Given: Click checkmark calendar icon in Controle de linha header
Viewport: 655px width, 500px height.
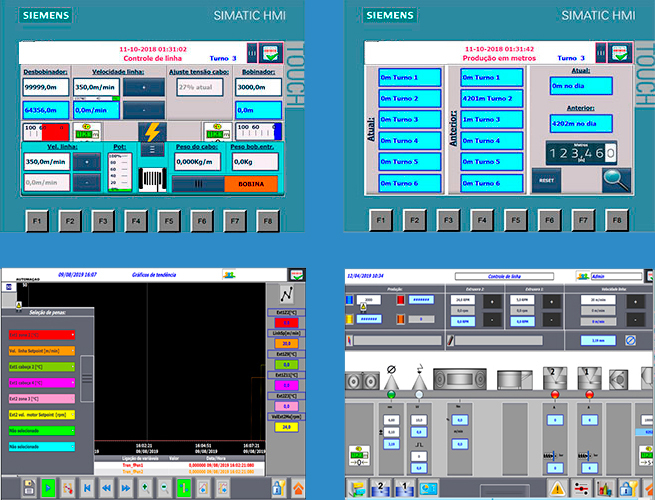Looking at the screenshot, I should [271, 53].
